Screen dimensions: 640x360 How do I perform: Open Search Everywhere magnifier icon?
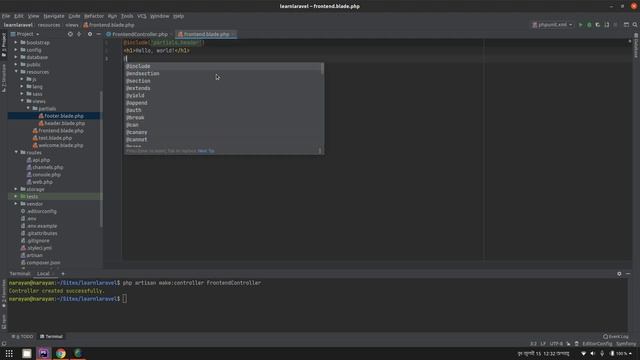(635, 25)
